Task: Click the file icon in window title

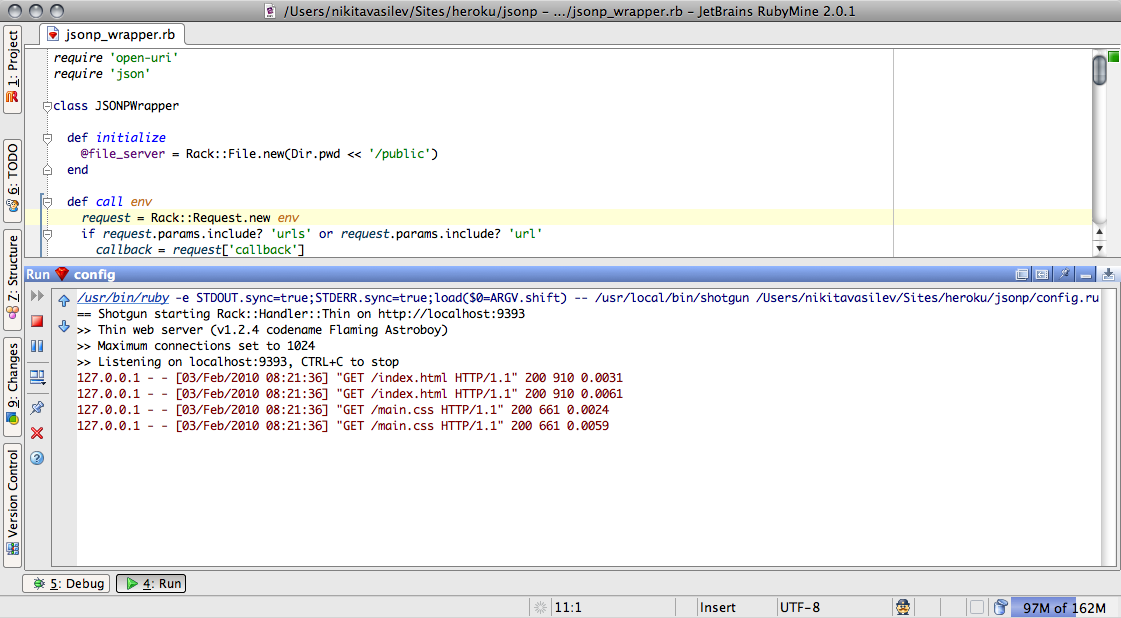Action: (x=270, y=11)
